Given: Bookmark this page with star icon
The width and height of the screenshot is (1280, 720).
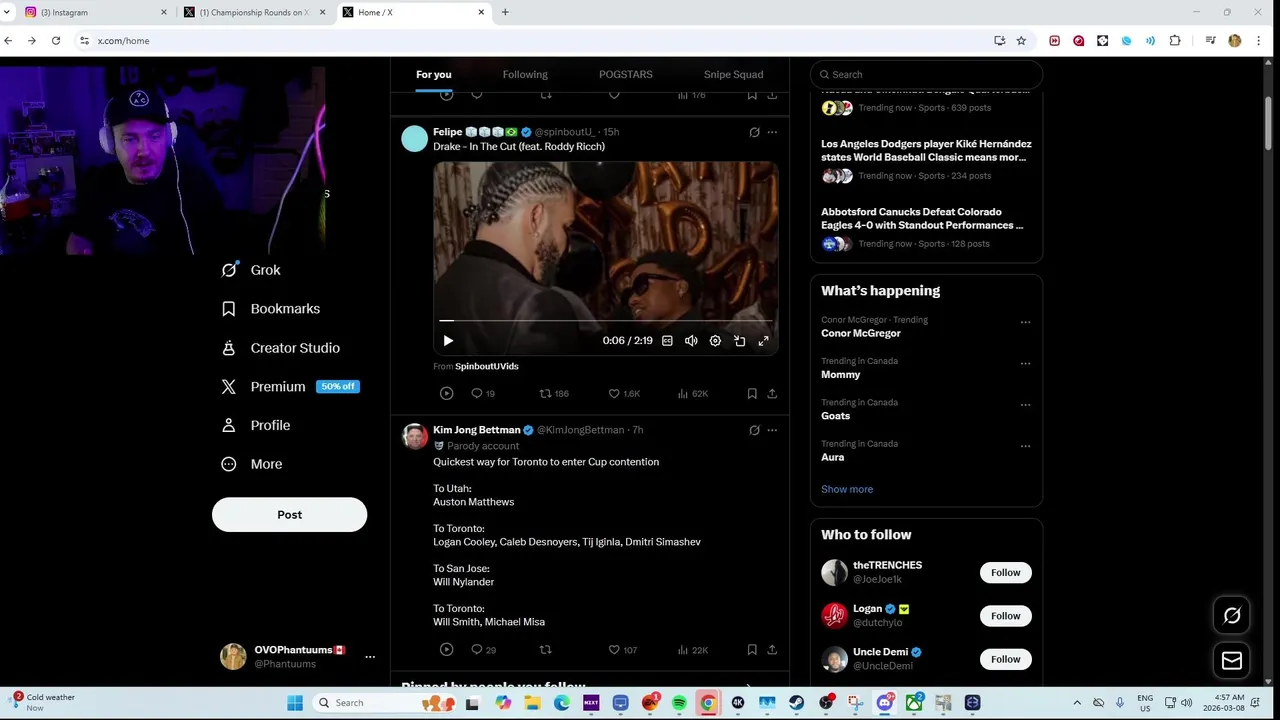Looking at the screenshot, I should pyautogui.click(x=1021, y=41).
